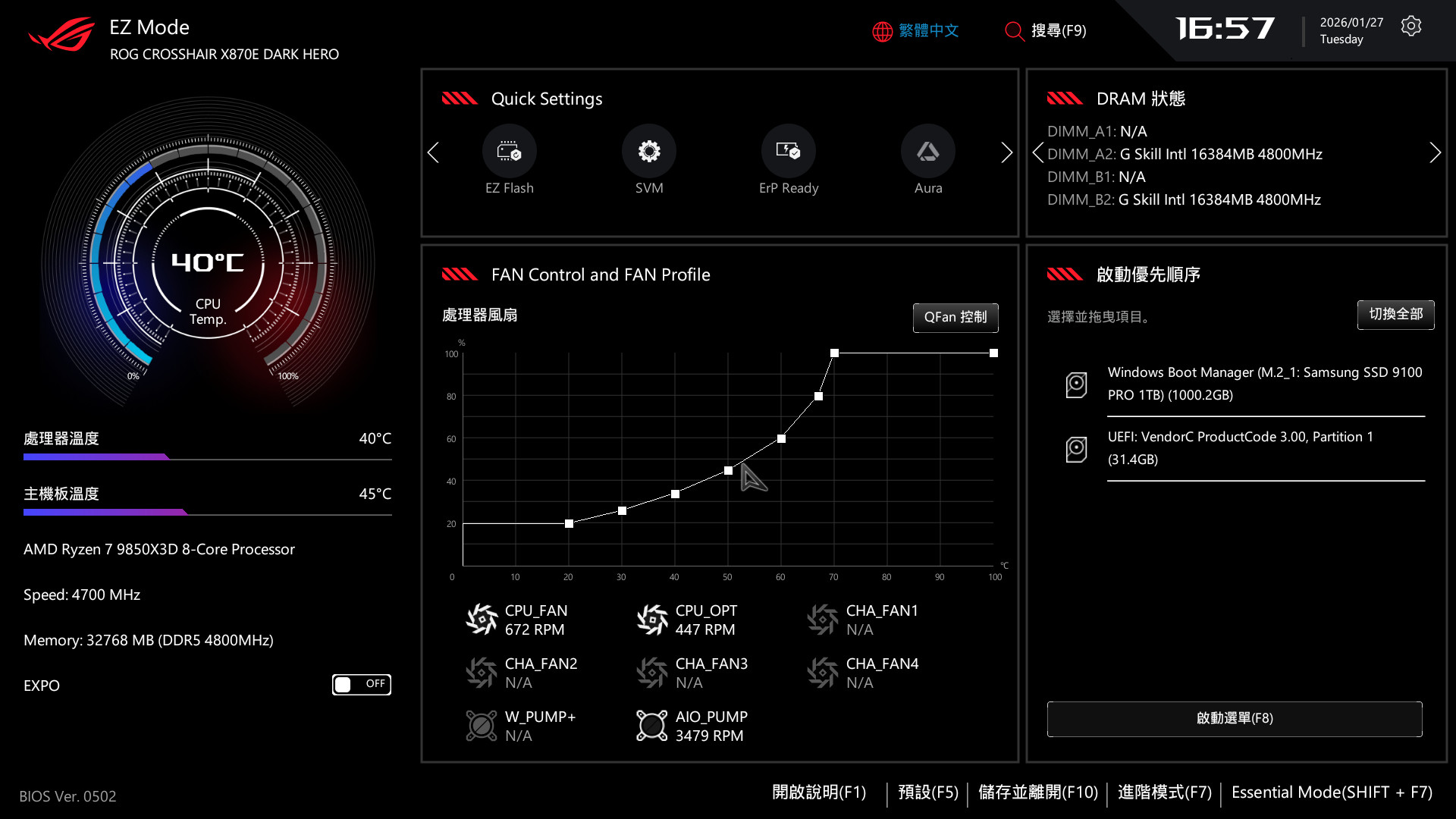Click the settings gear beside the date

pyautogui.click(x=1410, y=27)
